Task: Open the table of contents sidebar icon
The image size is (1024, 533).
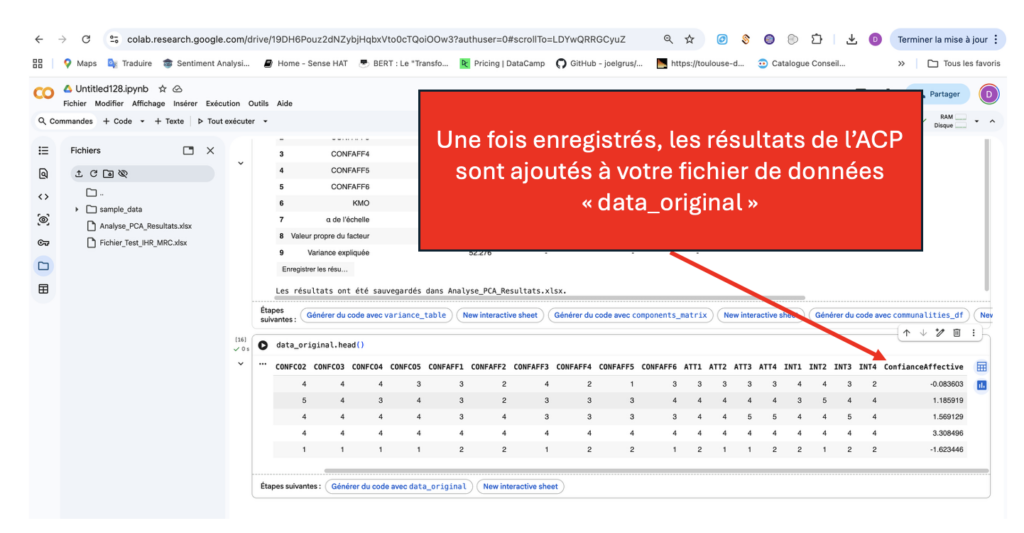Action: point(43,151)
